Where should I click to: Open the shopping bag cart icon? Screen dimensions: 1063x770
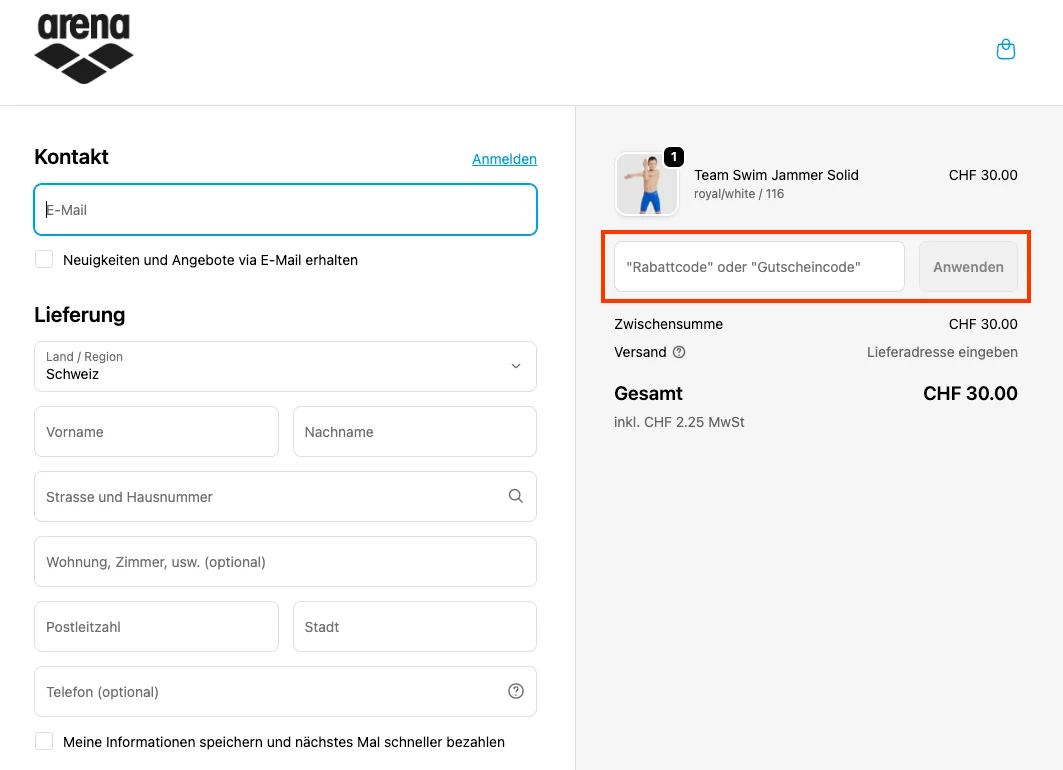click(1006, 49)
